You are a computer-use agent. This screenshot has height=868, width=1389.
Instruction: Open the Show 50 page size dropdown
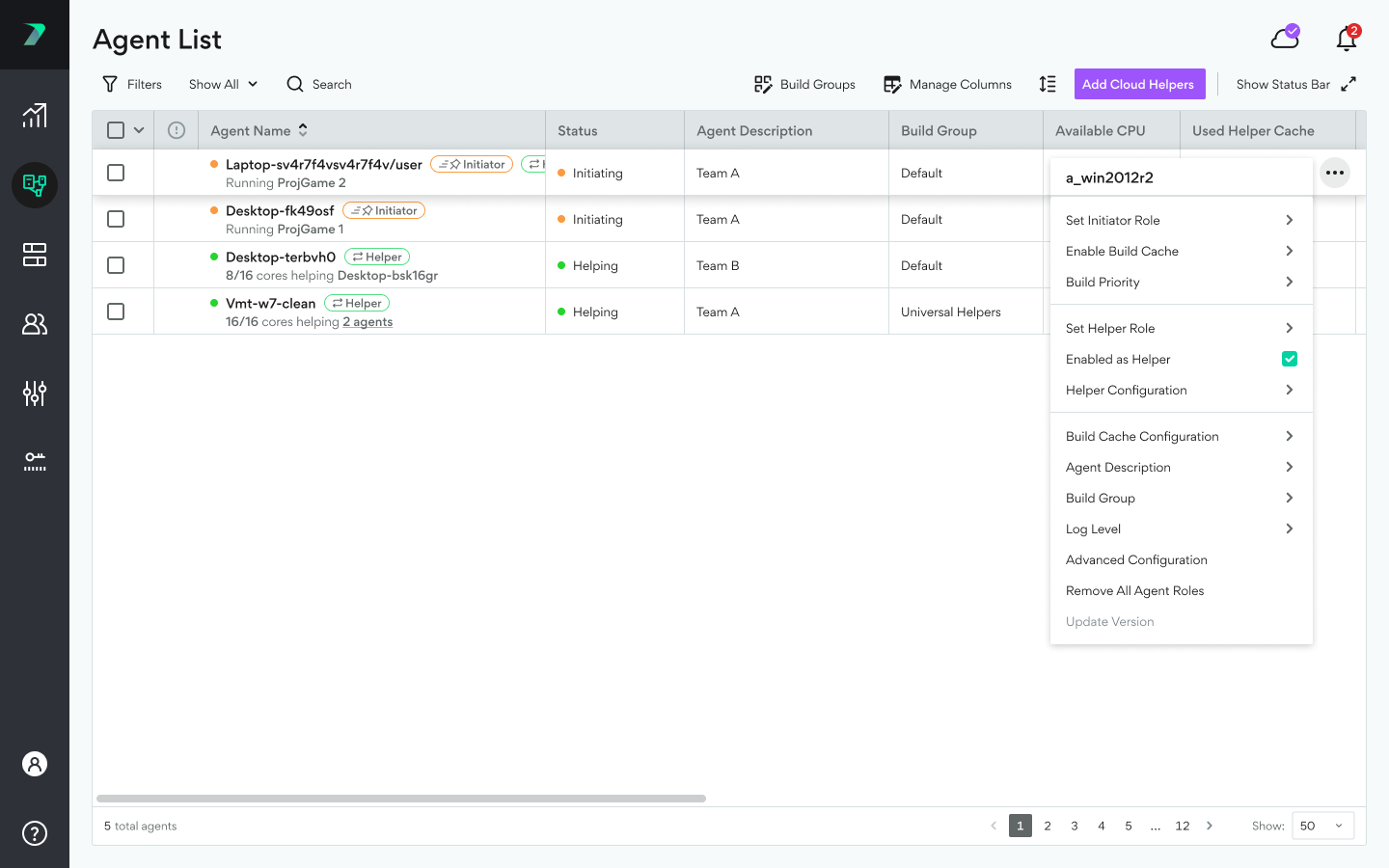pos(1321,826)
